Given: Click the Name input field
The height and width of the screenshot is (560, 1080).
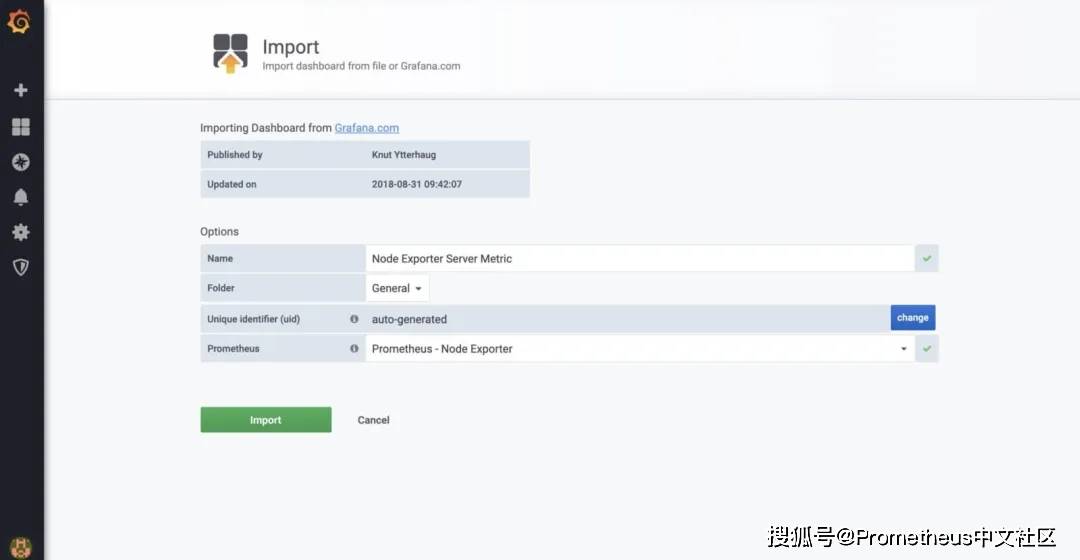Looking at the screenshot, I should coord(640,258).
